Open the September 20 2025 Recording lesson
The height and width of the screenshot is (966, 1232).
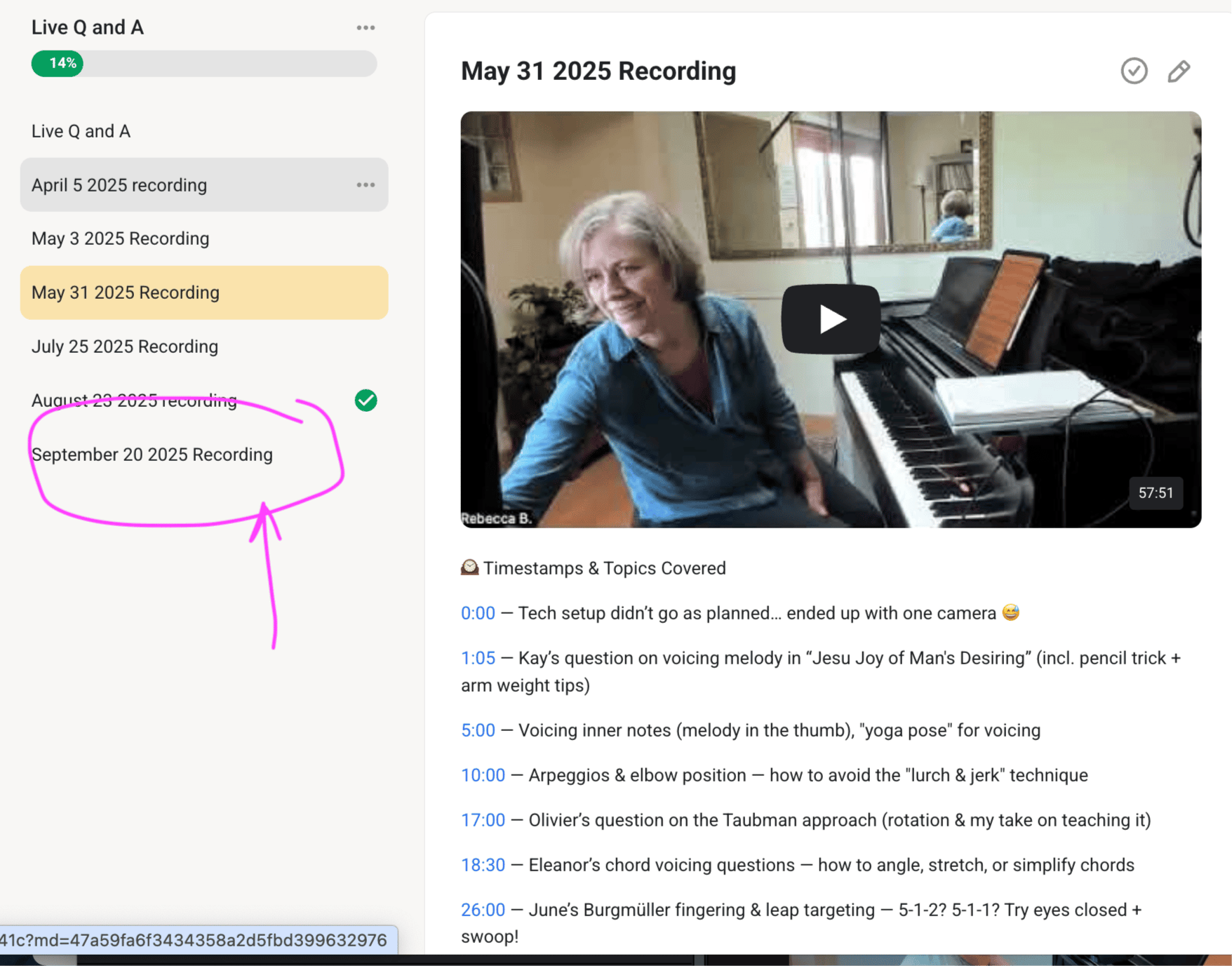[x=152, y=455]
